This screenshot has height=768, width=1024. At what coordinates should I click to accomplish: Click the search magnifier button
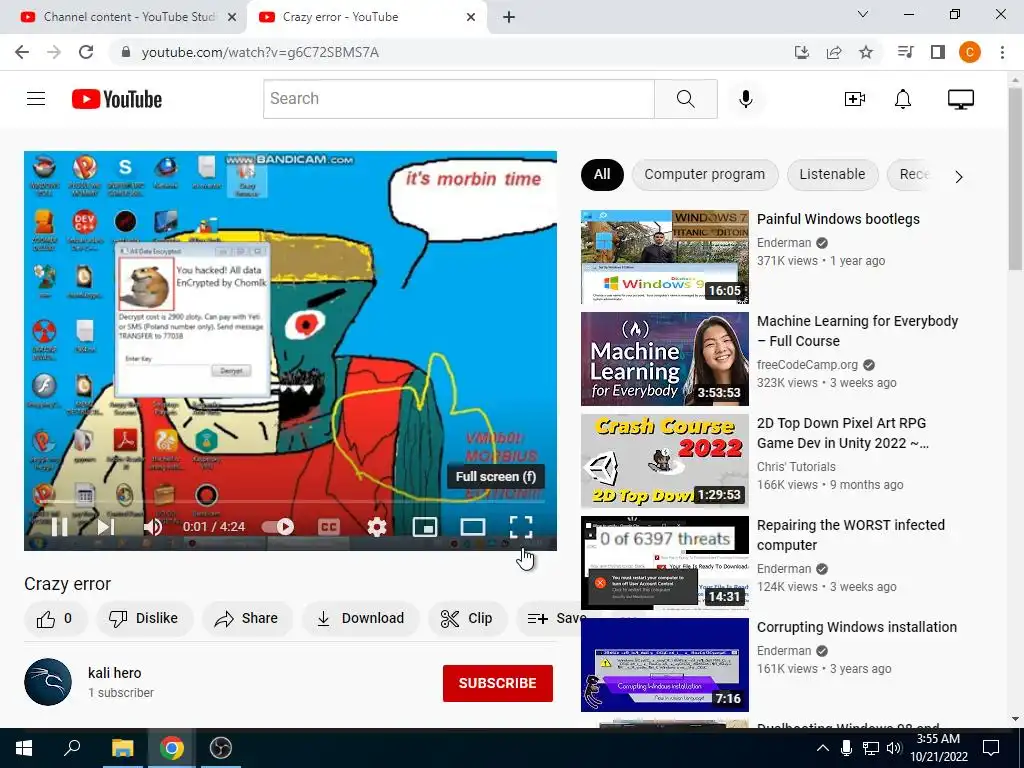pyautogui.click(x=686, y=99)
